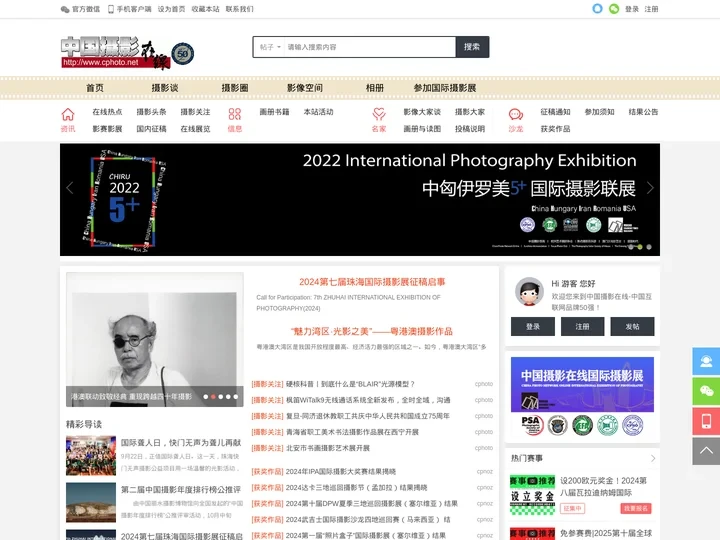Select the last banner carousel dot
Screen dimensions: 720x540
649,247
